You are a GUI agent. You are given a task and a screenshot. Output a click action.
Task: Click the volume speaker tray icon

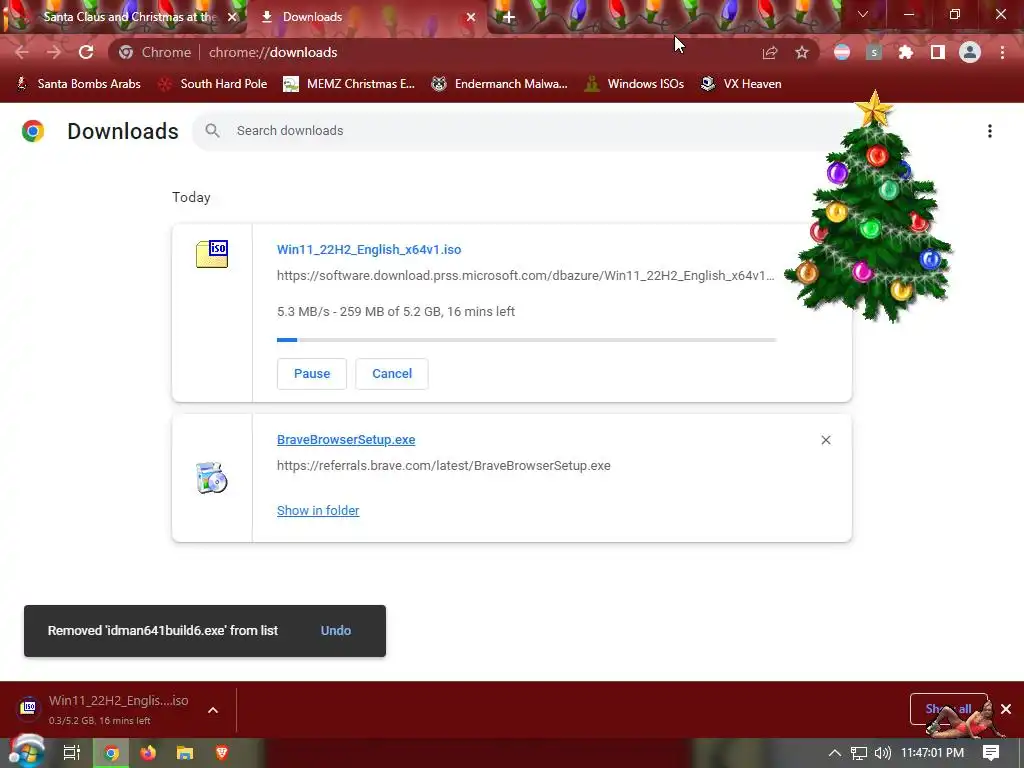[x=882, y=753]
